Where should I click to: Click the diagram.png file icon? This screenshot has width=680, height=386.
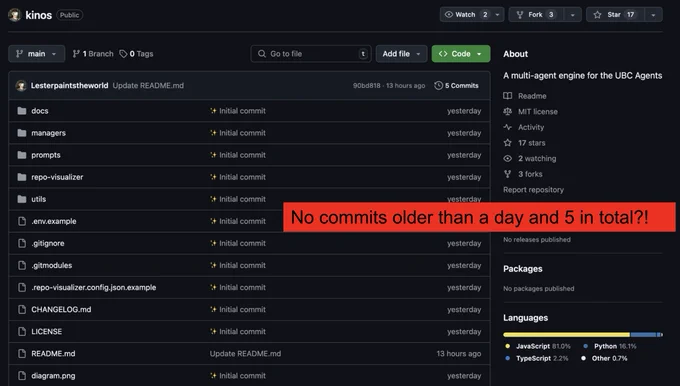coord(22,376)
